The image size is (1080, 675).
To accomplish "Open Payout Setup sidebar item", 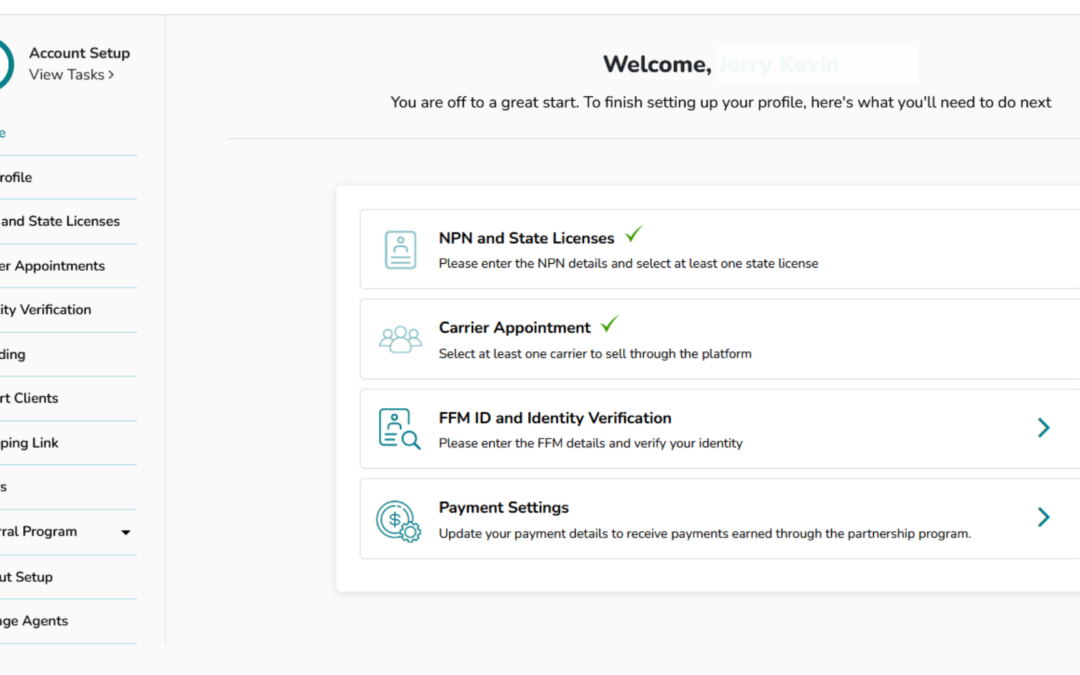I will click(x=26, y=577).
